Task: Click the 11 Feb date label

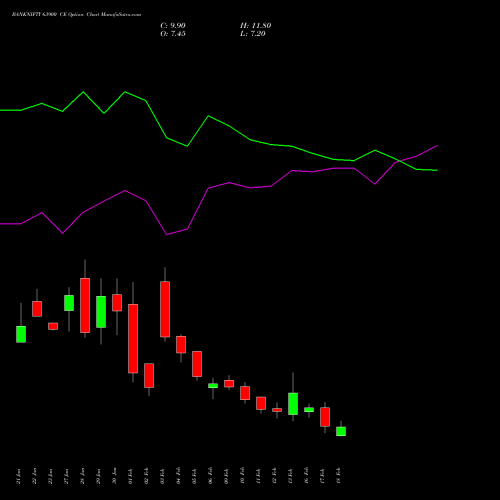Action: coord(259,476)
